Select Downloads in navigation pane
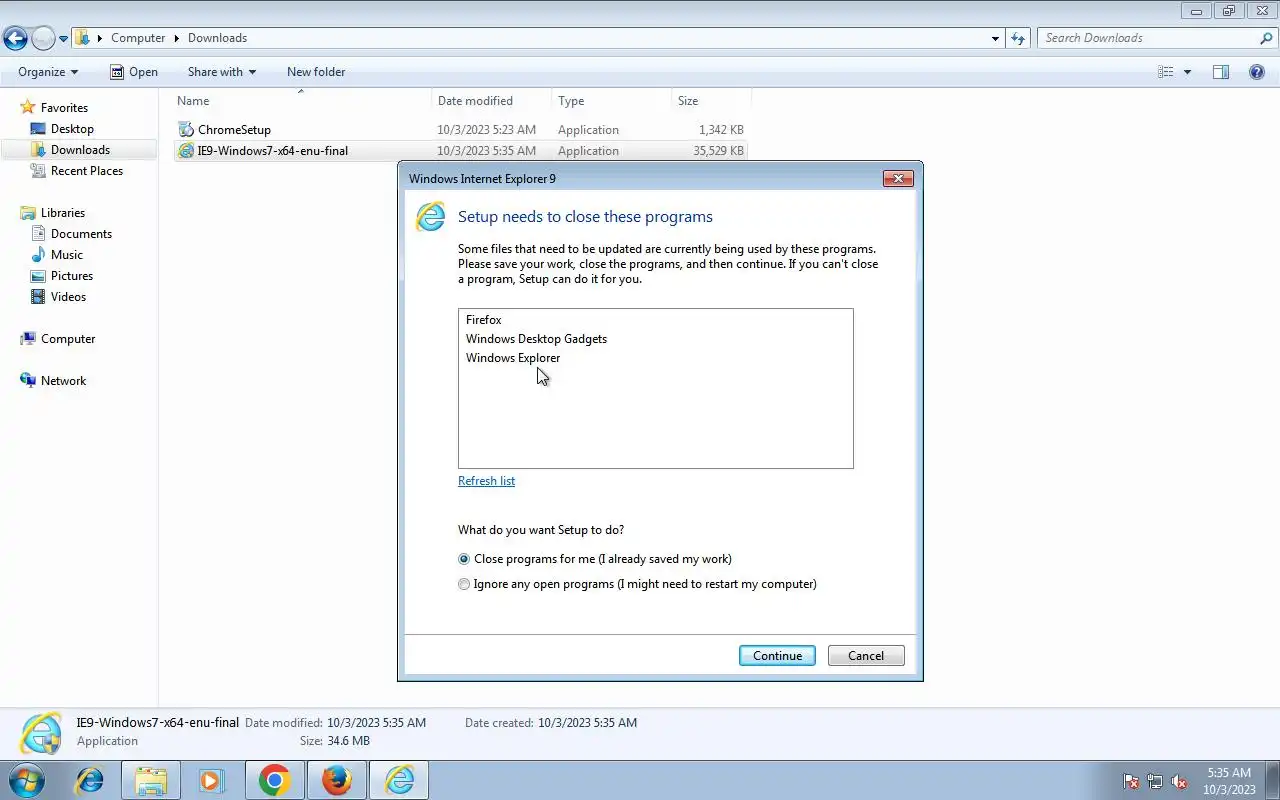 [x=80, y=150]
